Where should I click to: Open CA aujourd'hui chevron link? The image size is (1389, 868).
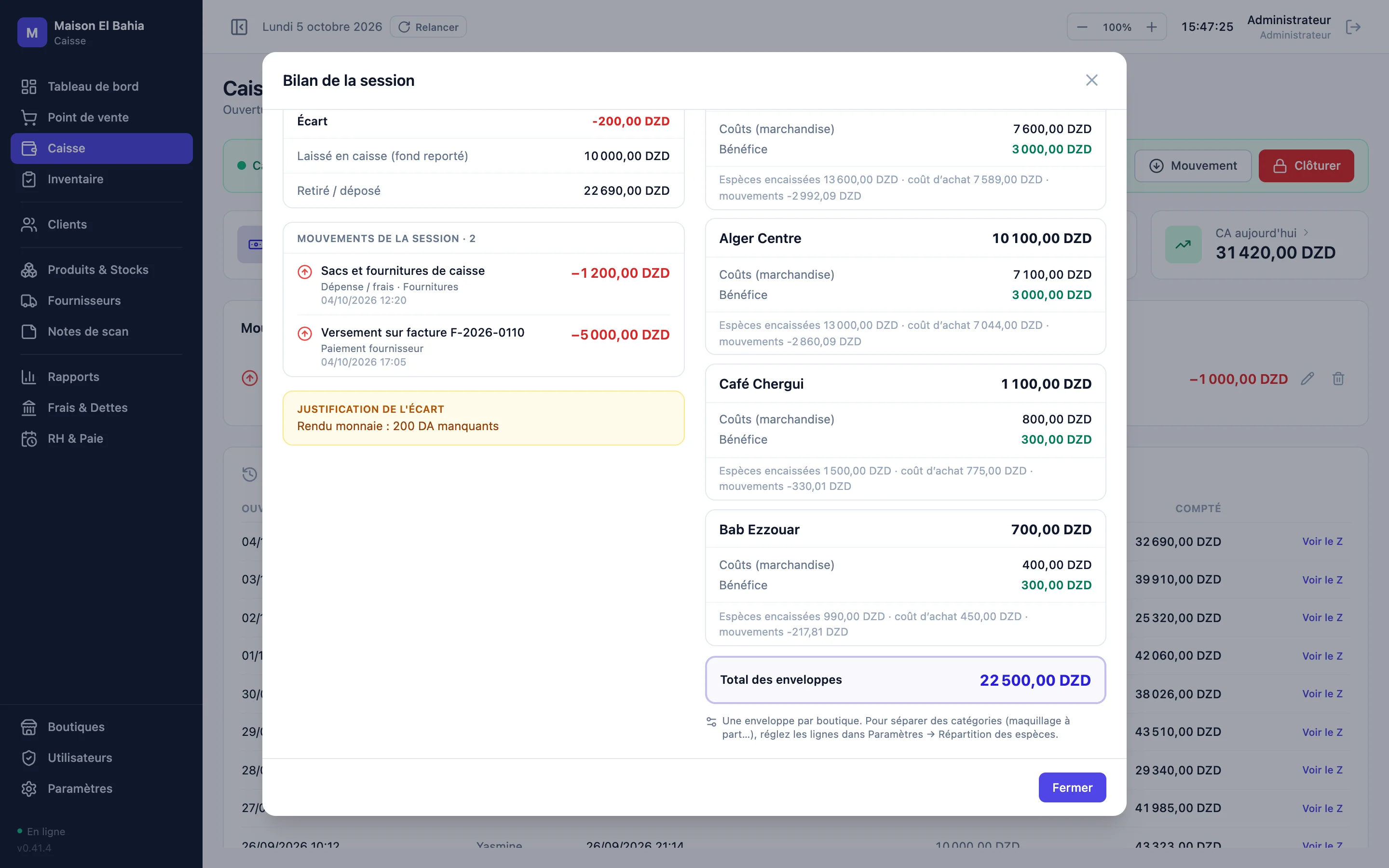tap(1307, 232)
